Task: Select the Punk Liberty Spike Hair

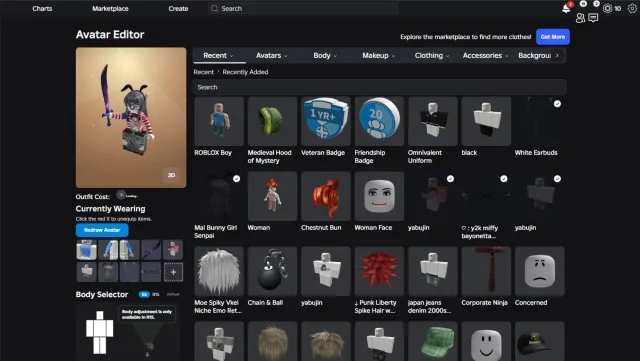Action: click(379, 271)
